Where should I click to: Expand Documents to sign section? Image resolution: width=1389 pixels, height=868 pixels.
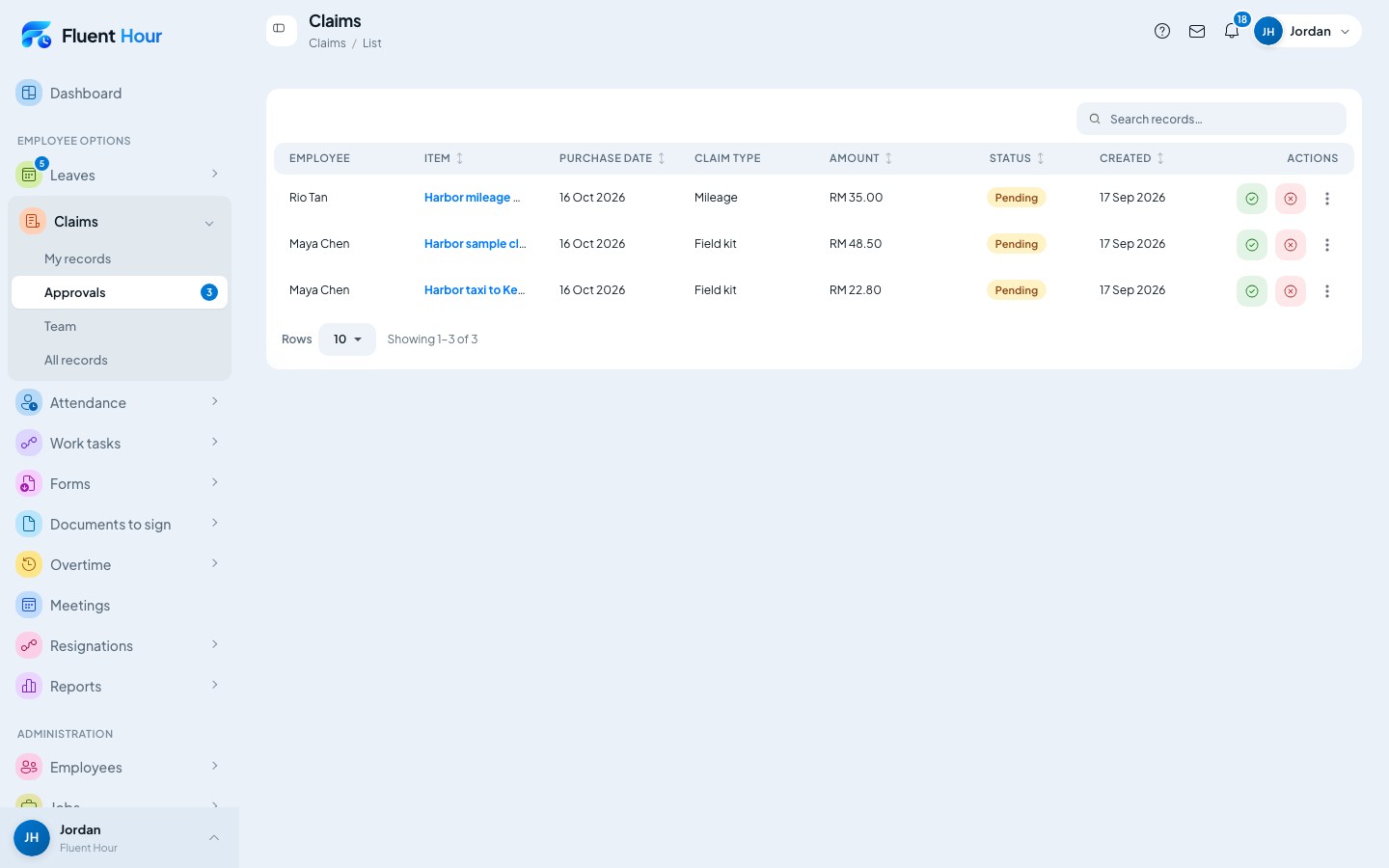click(x=120, y=525)
